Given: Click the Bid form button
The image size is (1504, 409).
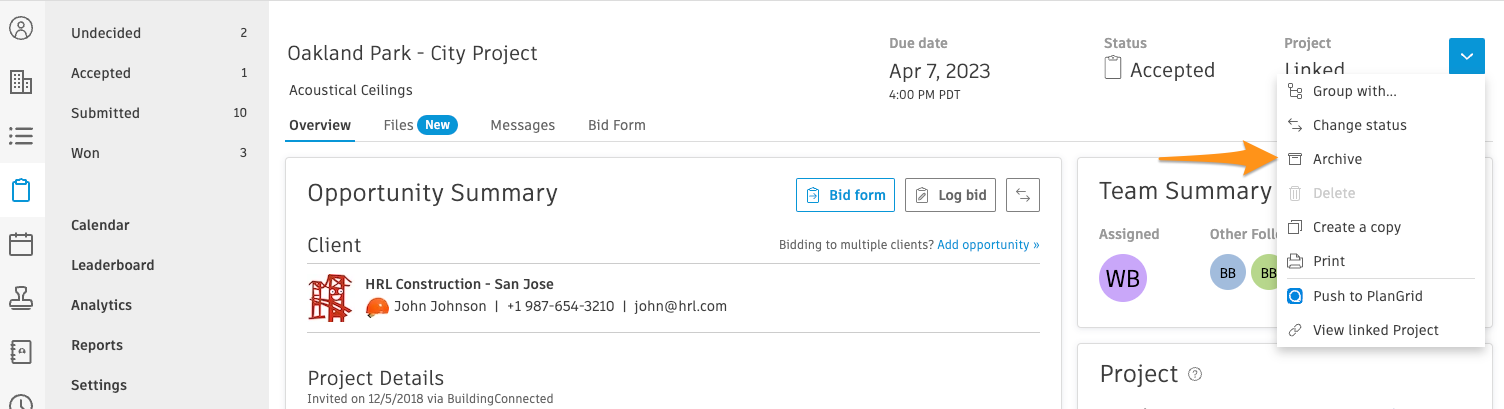Looking at the screenshot, I should [845, 195].
